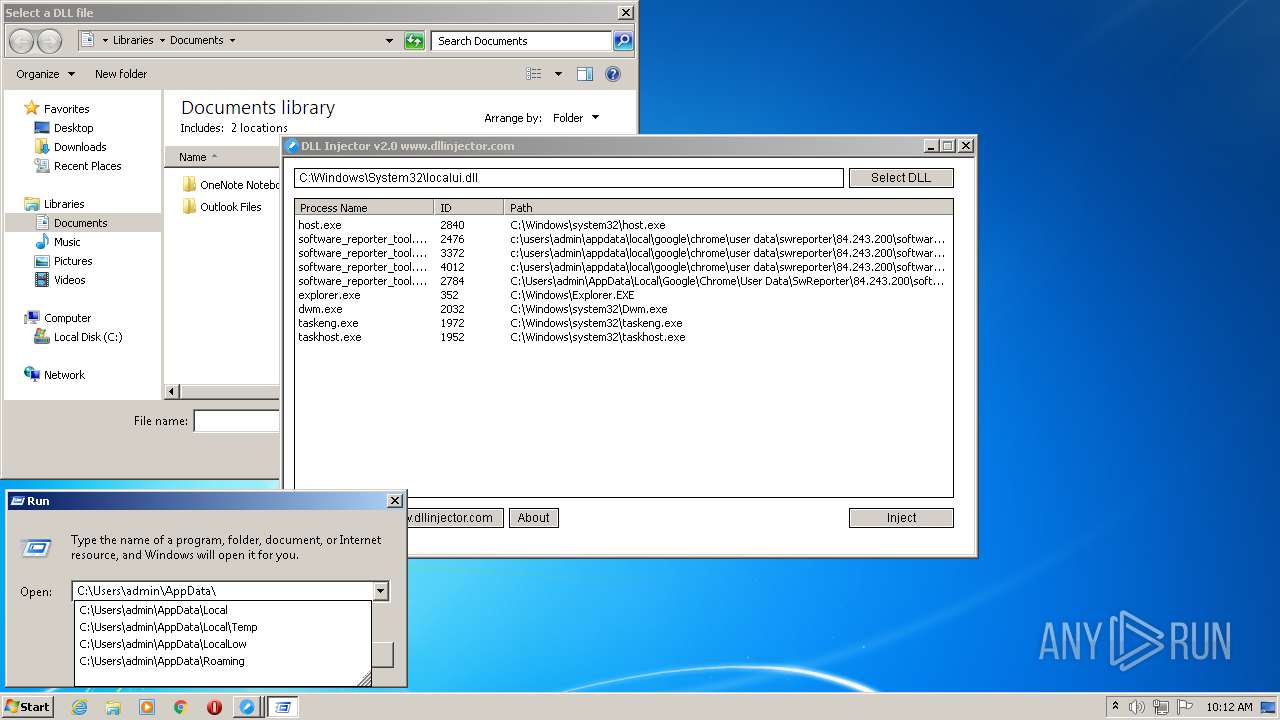The width and height of the screenshot is (1280, 720).
Task: Open the Start menu
Action: [28, 707]
